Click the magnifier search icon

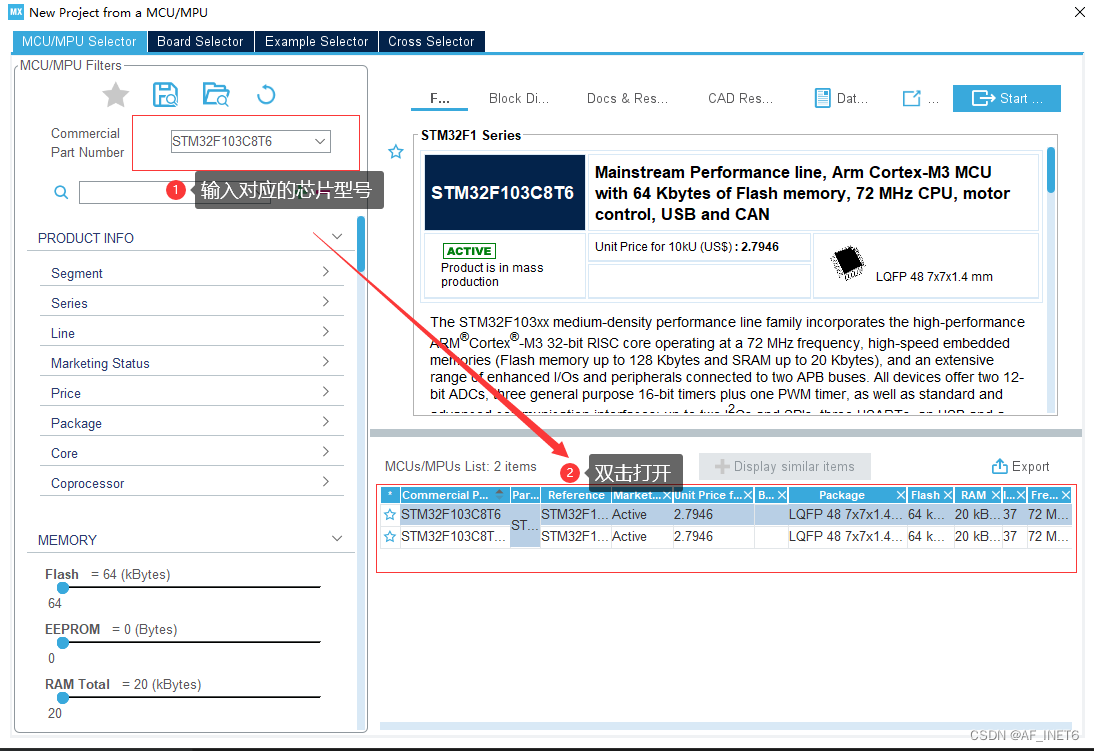[61, 192]
